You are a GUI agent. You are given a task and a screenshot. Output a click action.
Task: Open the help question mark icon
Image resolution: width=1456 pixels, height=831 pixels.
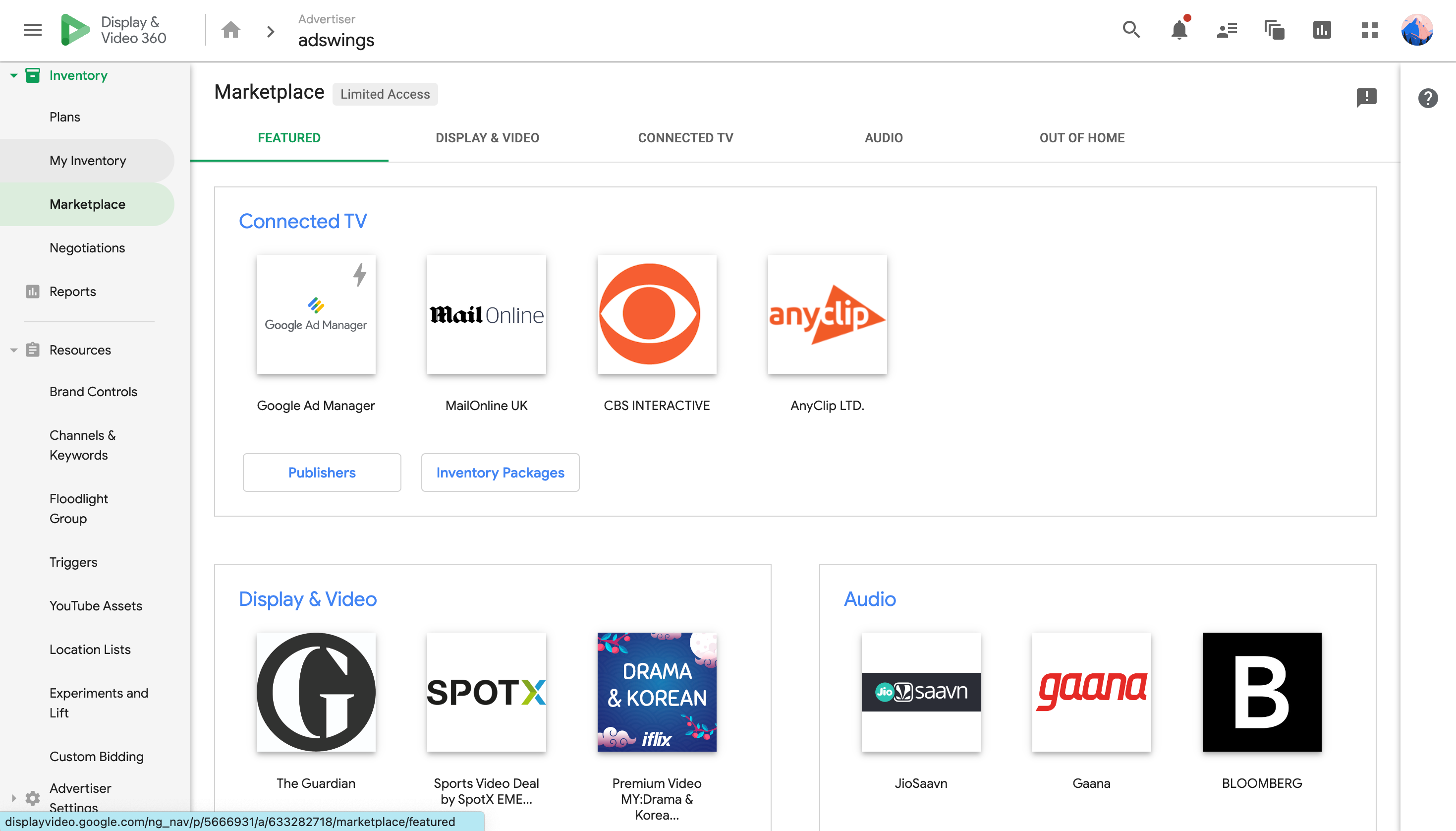(x=1427, y=98)
